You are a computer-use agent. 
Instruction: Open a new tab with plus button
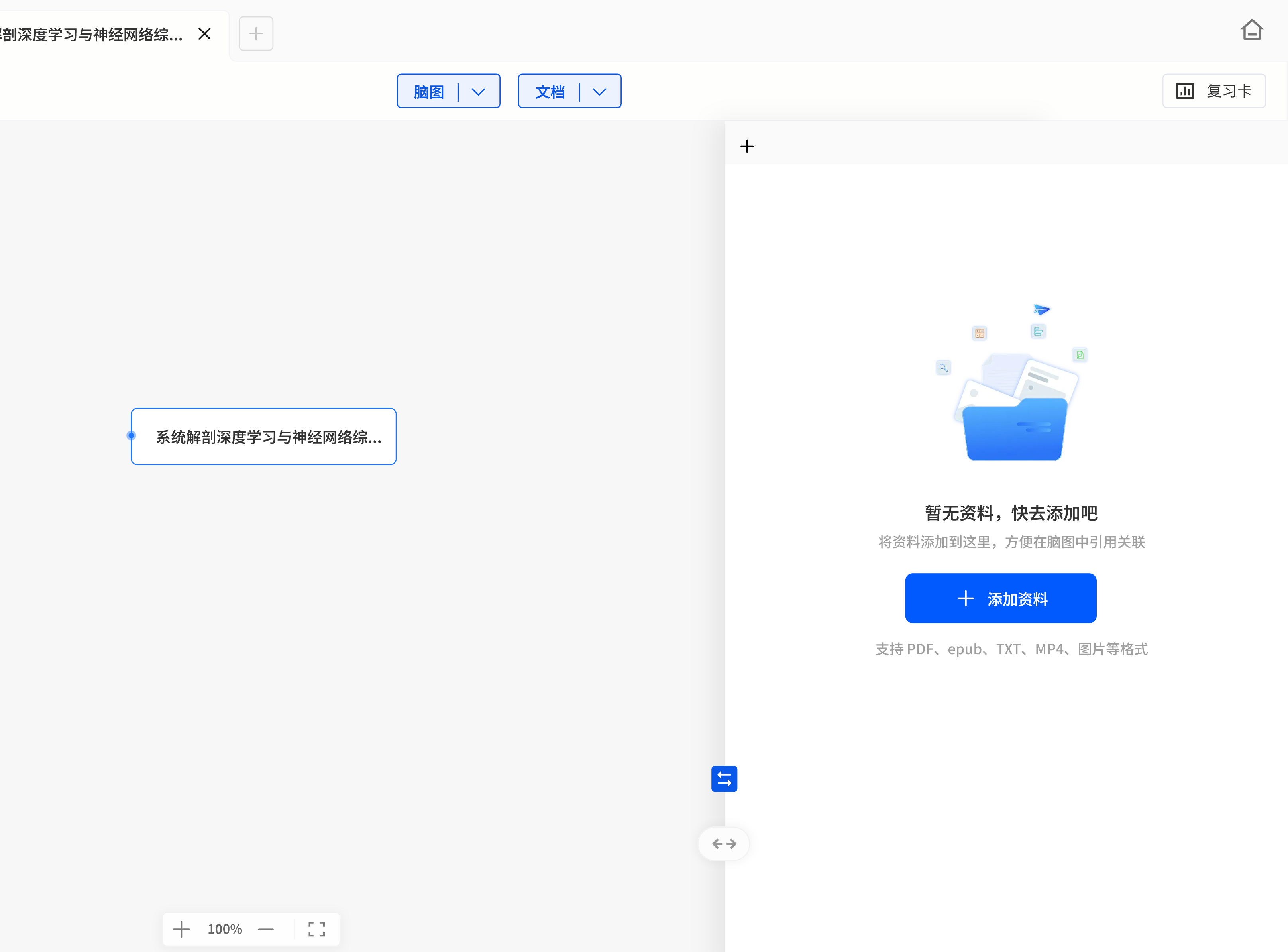[x=256, y=34]
